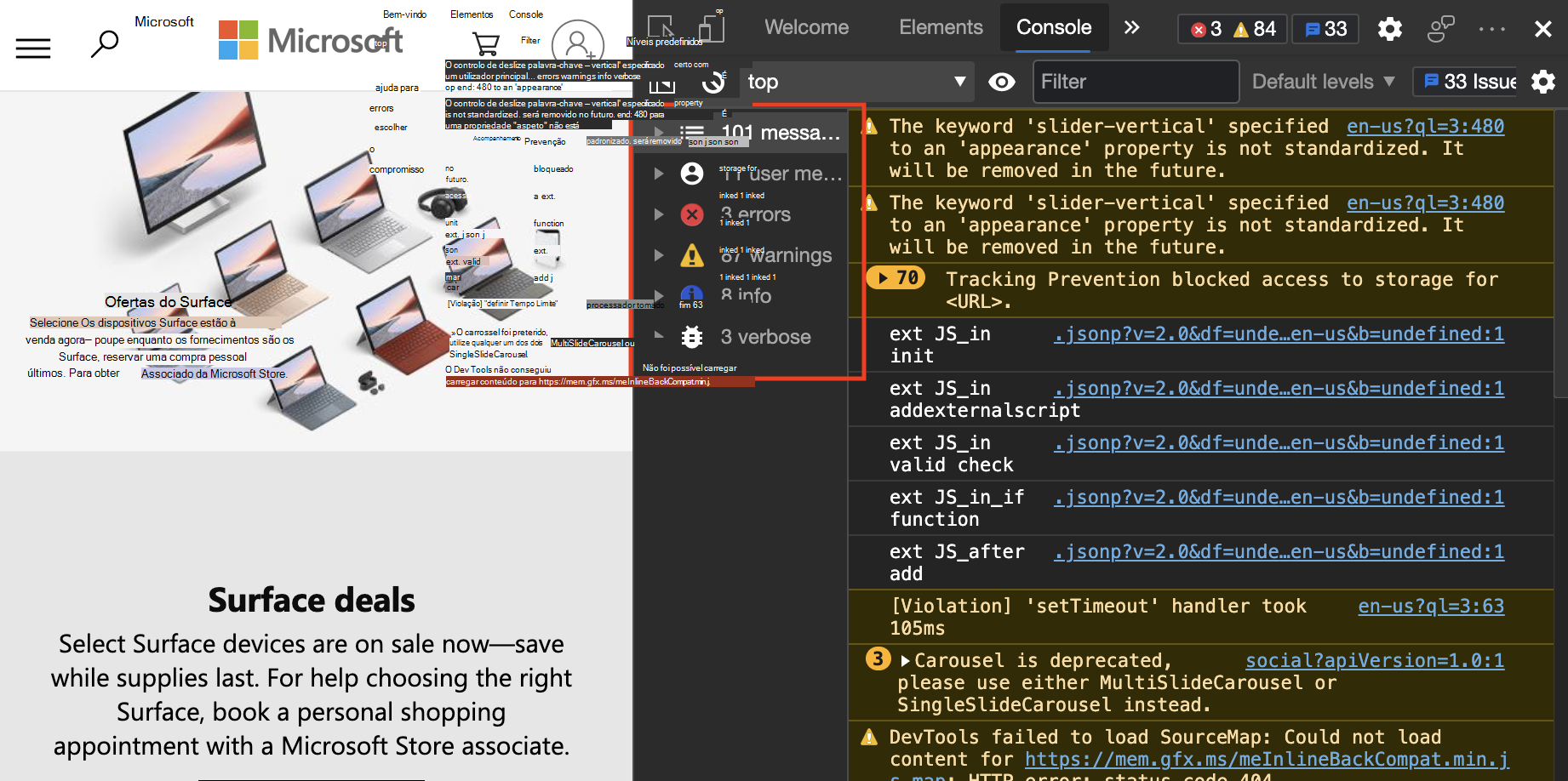Expand the 101 messages group arrow
The width and height of the screenshot is (1568, 781).
click(658, 133)
